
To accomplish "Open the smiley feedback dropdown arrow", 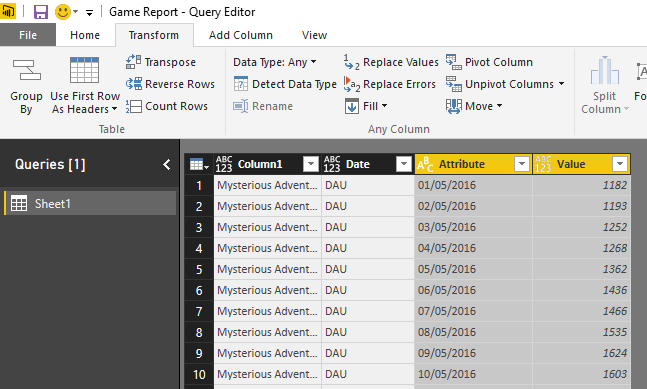I will click(x=76, y=12).
